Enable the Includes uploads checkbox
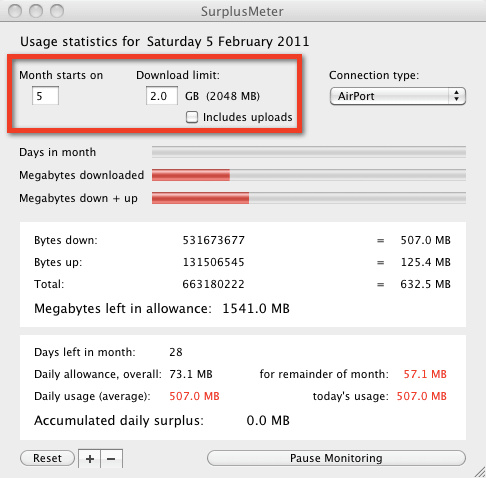The height and width of the screenshot is (478, 486). [192, 117]
